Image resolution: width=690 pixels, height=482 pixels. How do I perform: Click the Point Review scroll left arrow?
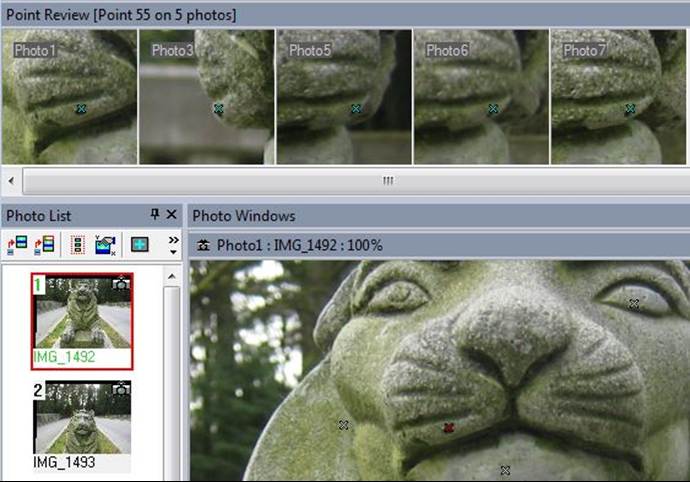tap(11, 181)
